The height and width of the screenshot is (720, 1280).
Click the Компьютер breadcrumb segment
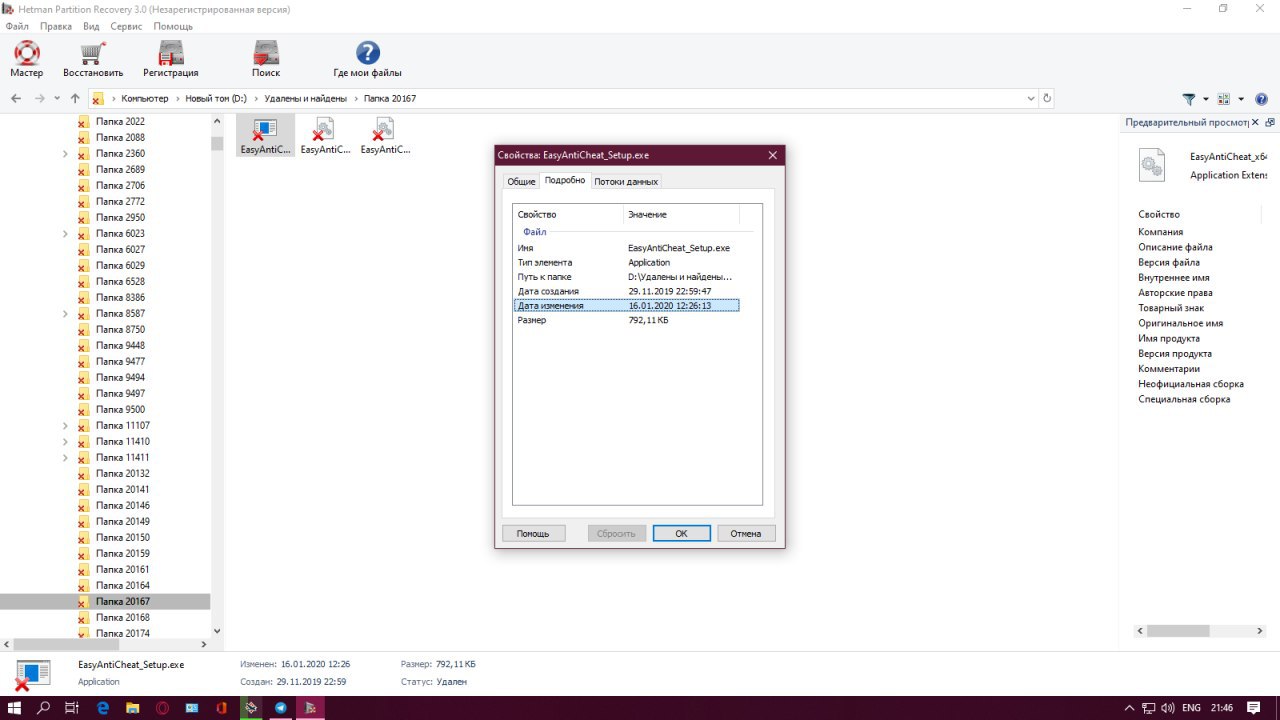click(145, 99)
